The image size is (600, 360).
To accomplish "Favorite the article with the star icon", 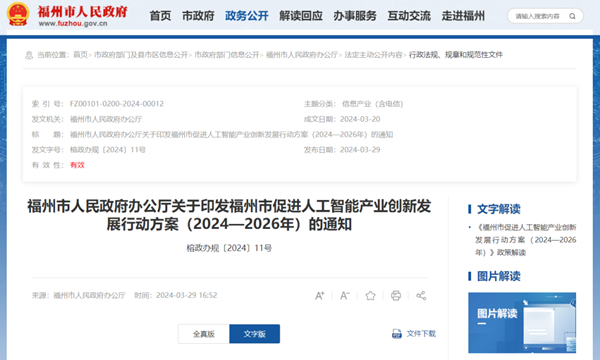I will tap(370, 296).
